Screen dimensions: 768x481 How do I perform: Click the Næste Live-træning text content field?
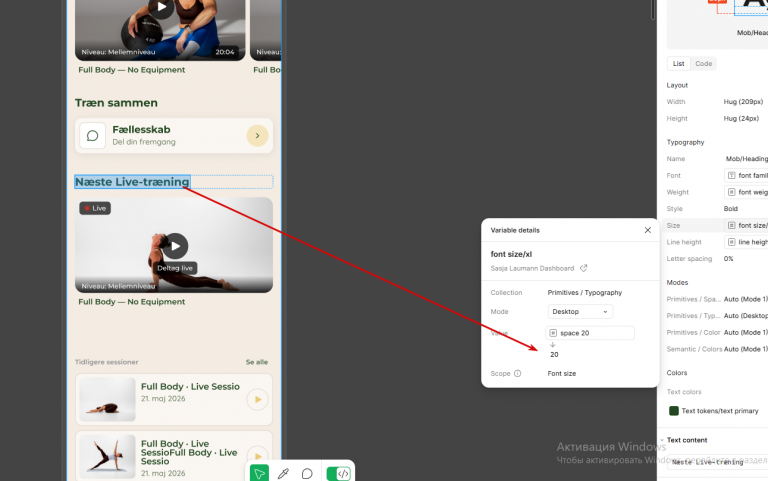(x=717, y=462)
